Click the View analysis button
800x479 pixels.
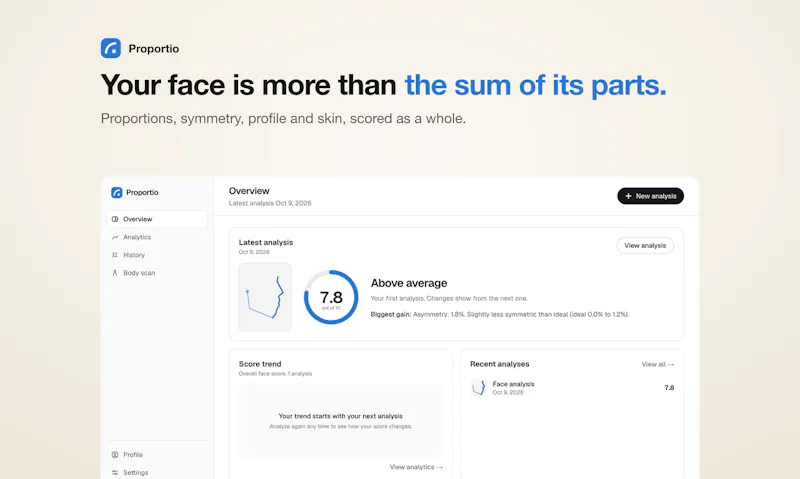pos(645,245)
